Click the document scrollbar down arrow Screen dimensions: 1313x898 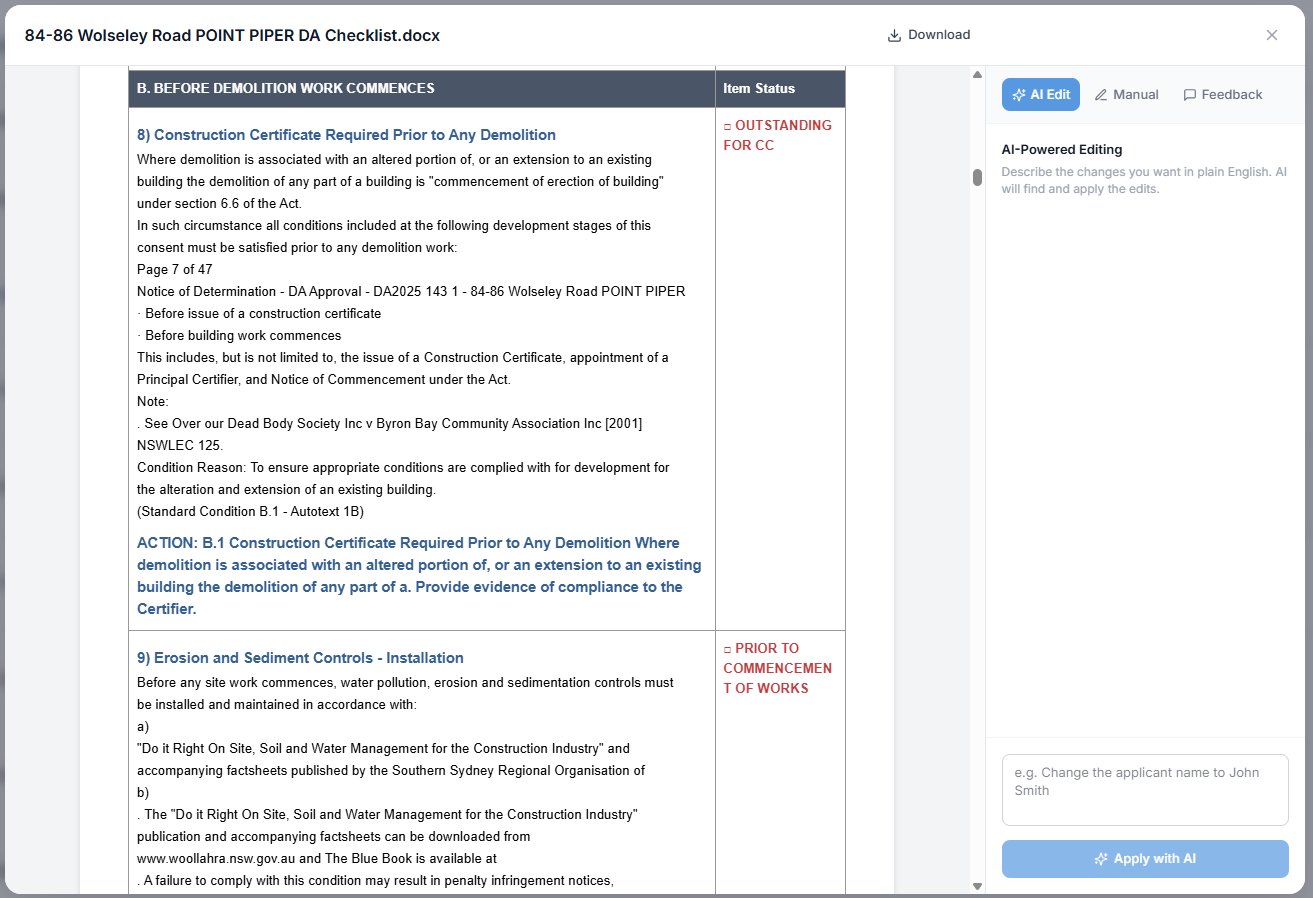point(977,886)
